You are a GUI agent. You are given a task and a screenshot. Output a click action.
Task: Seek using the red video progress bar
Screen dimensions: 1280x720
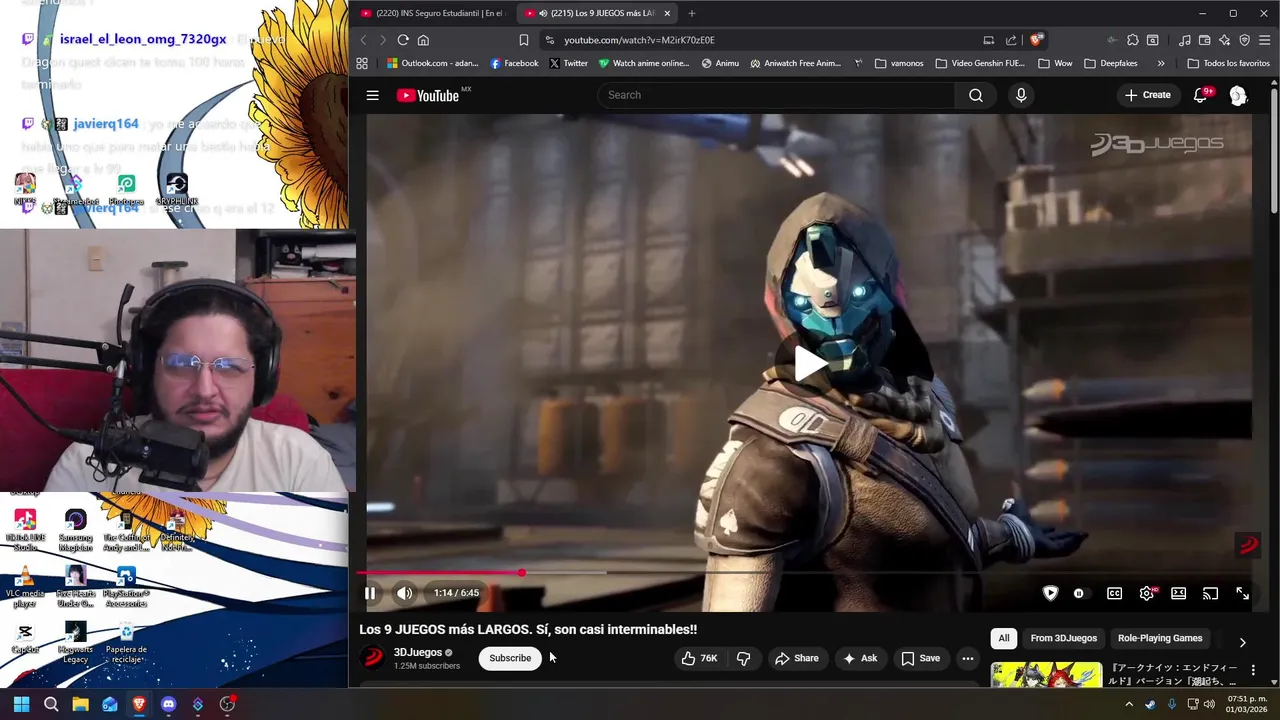pyautogui.click(x=440, y=573)
